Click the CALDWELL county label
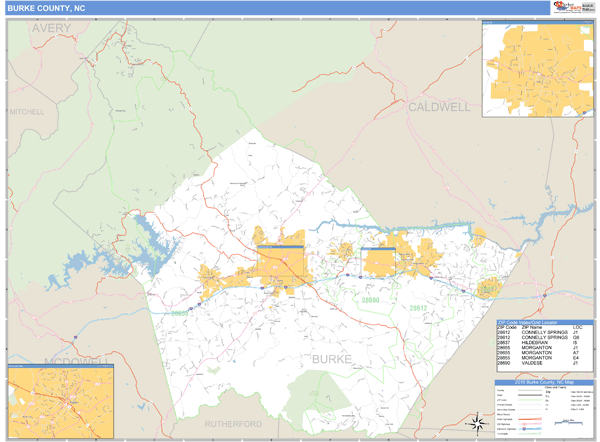The image size is (600, 442). (438, 106)
